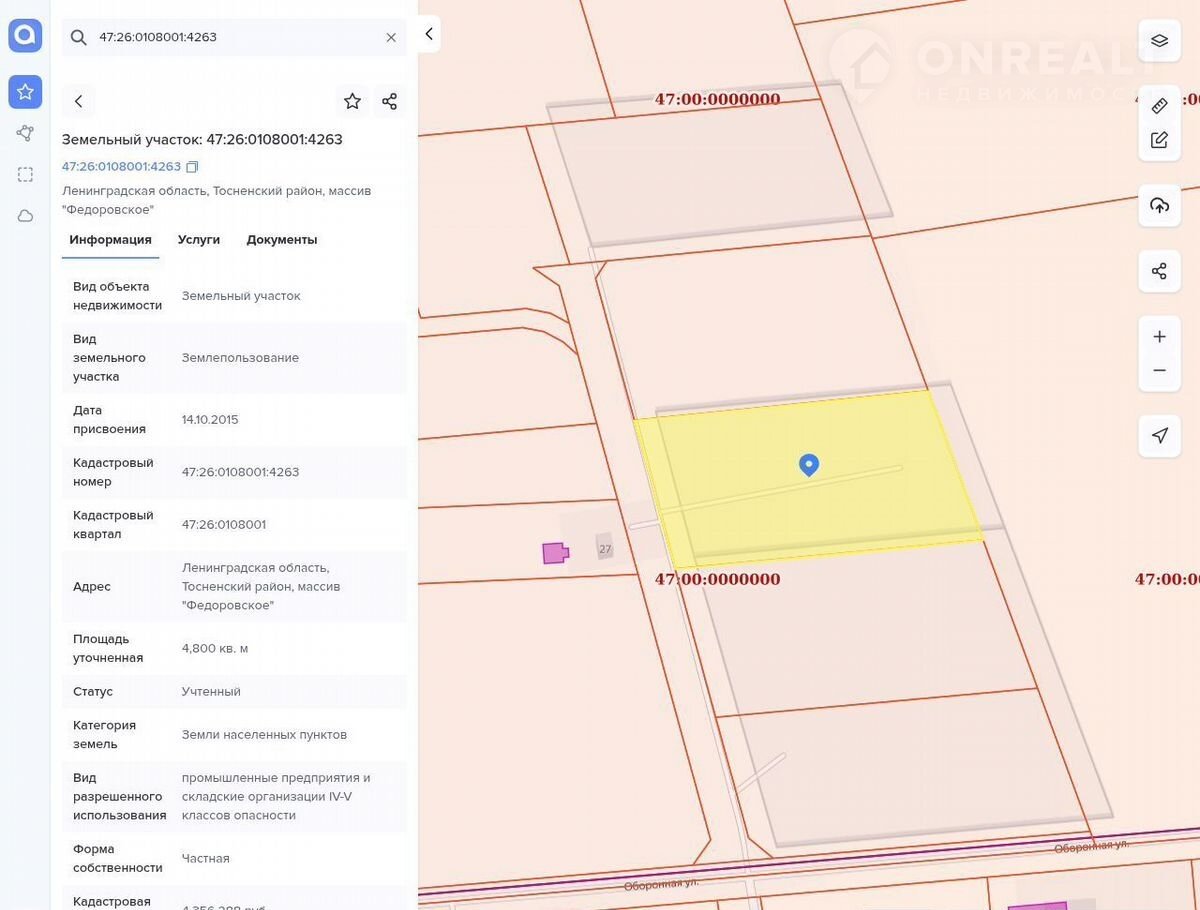Viewport: 1200px width, 910px height.
Task: Locate my position on the map
Action: coord(1159,435)
